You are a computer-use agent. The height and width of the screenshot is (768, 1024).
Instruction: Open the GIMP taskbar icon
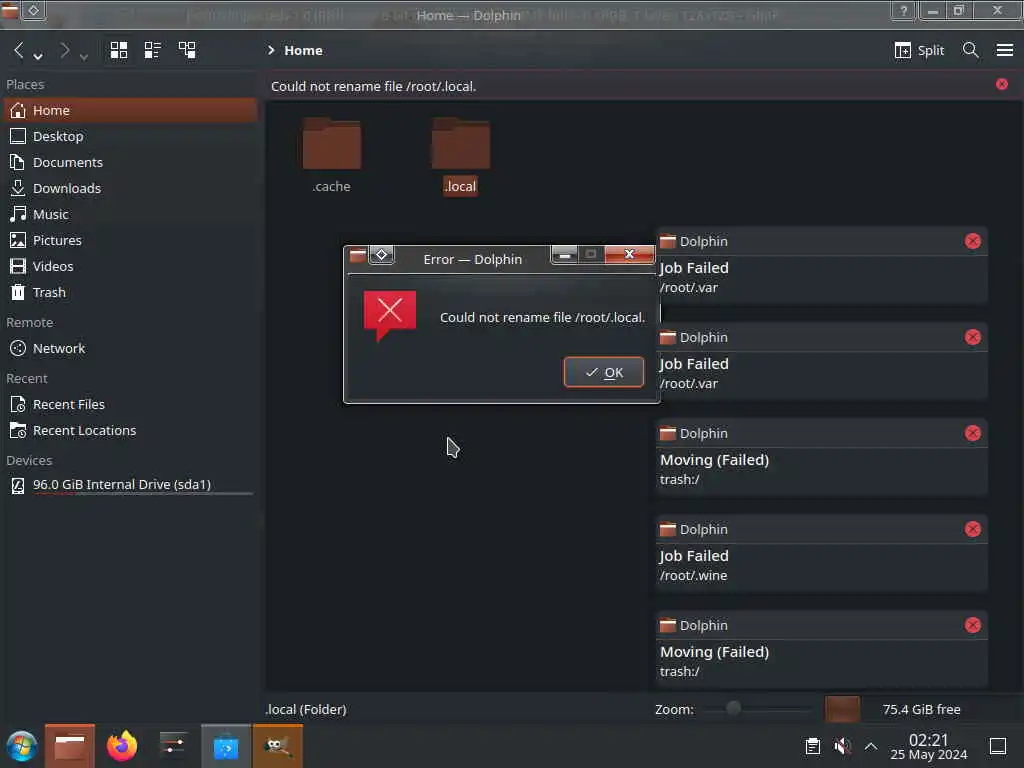tap(278, 746)
